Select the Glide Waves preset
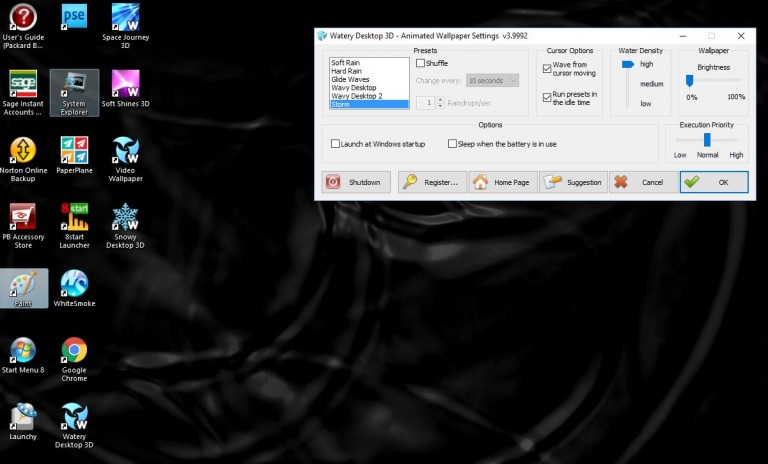 [349, 79]
